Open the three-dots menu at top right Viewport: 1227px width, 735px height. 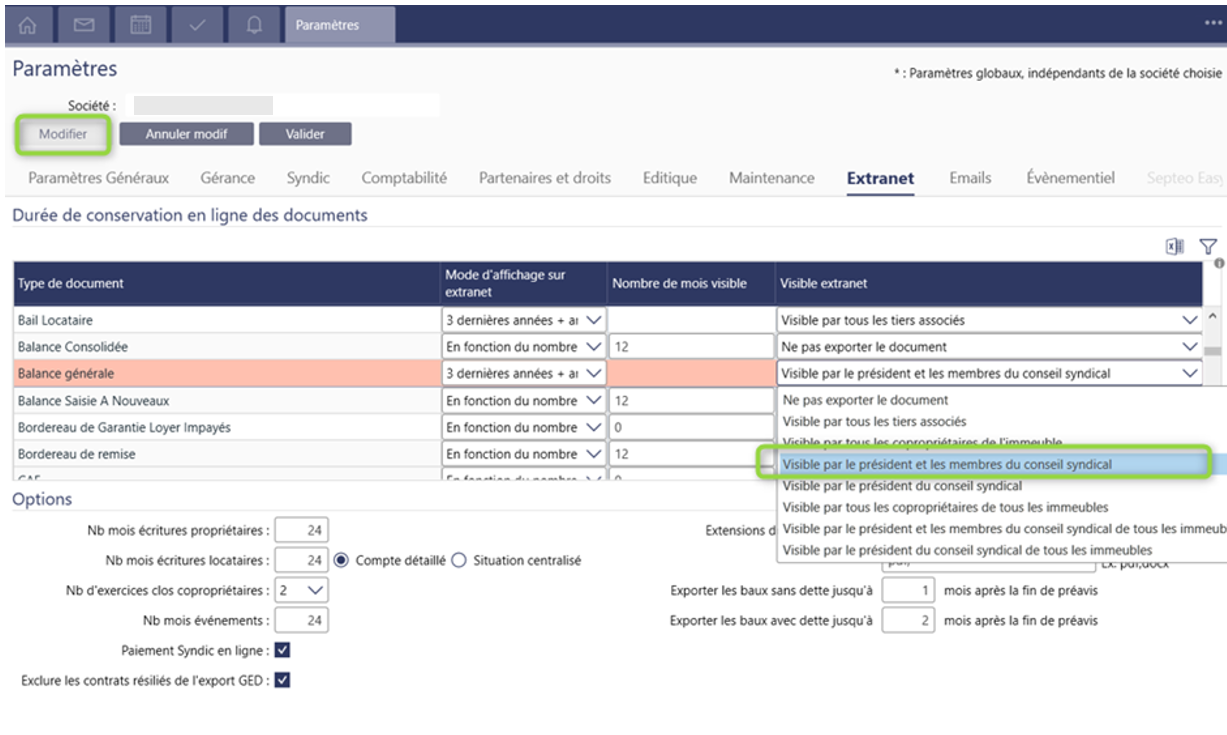[1212, 24]
